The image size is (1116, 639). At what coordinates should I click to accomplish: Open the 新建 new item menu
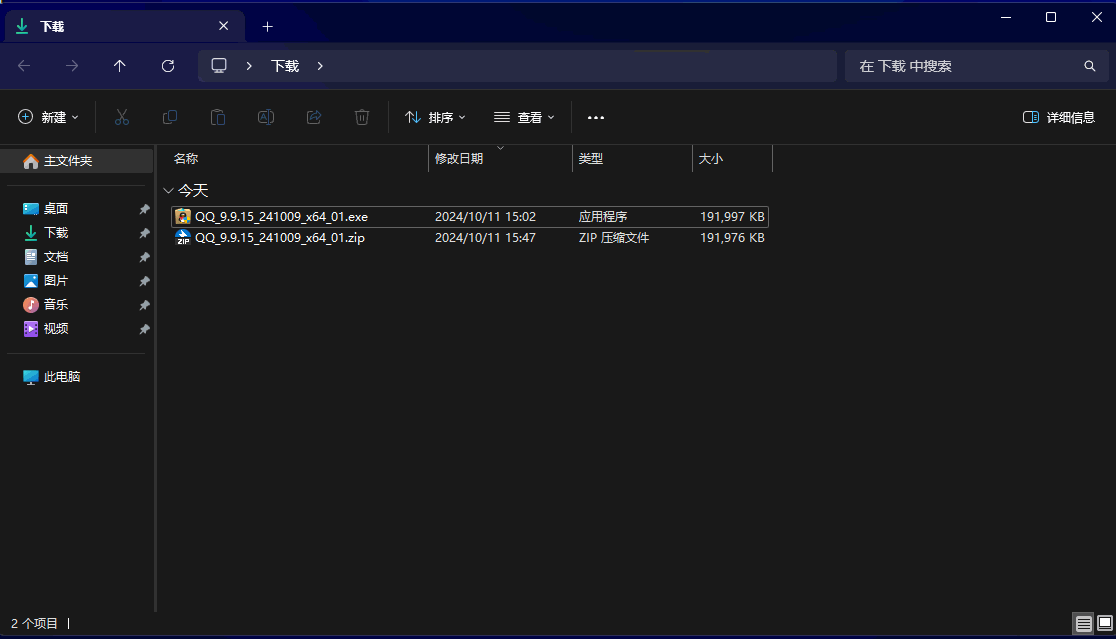click(x=48, y=117)
